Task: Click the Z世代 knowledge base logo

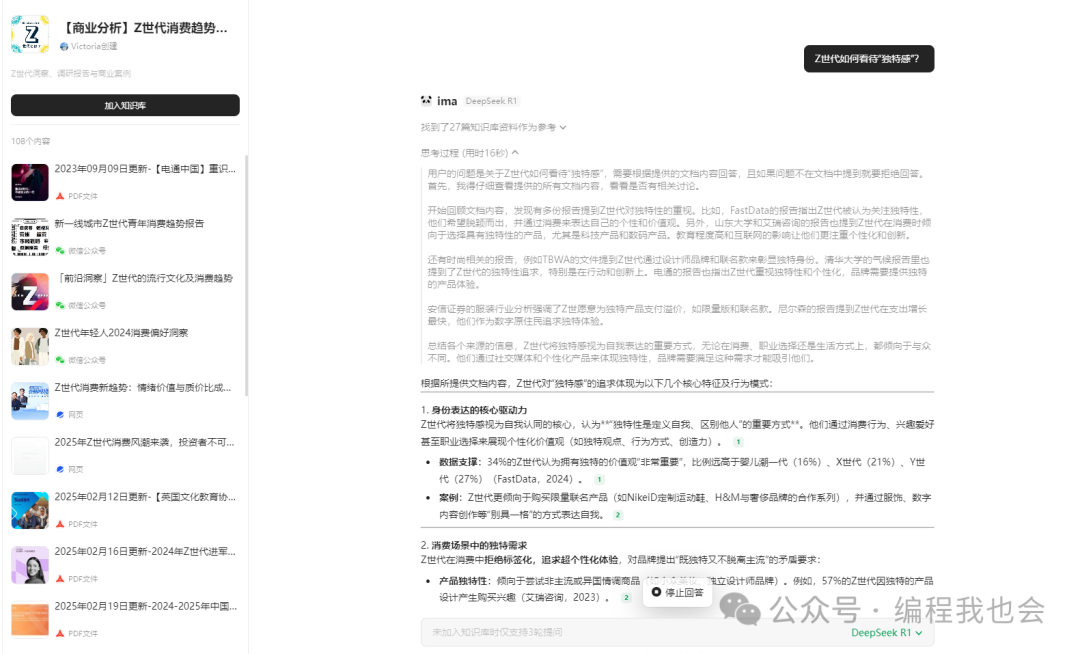Action: pyautogui.click(x=30, y=34)
